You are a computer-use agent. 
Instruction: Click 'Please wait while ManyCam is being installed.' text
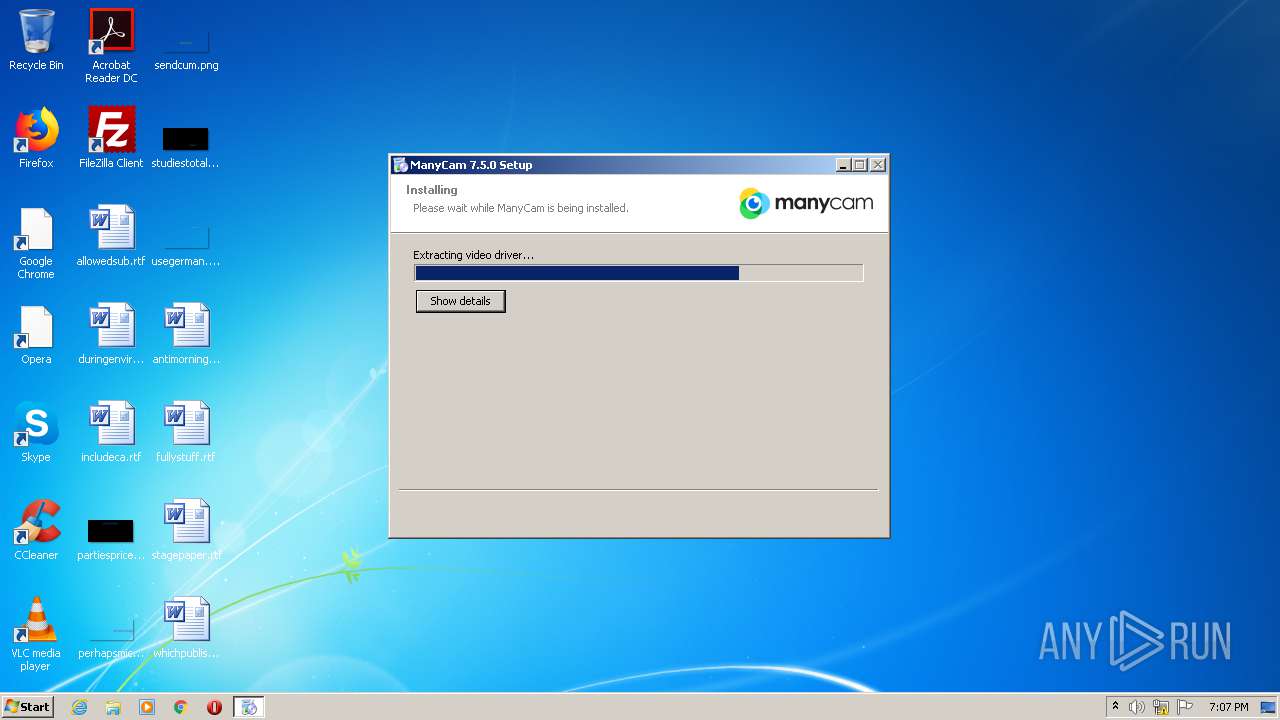tap(521, 208)
